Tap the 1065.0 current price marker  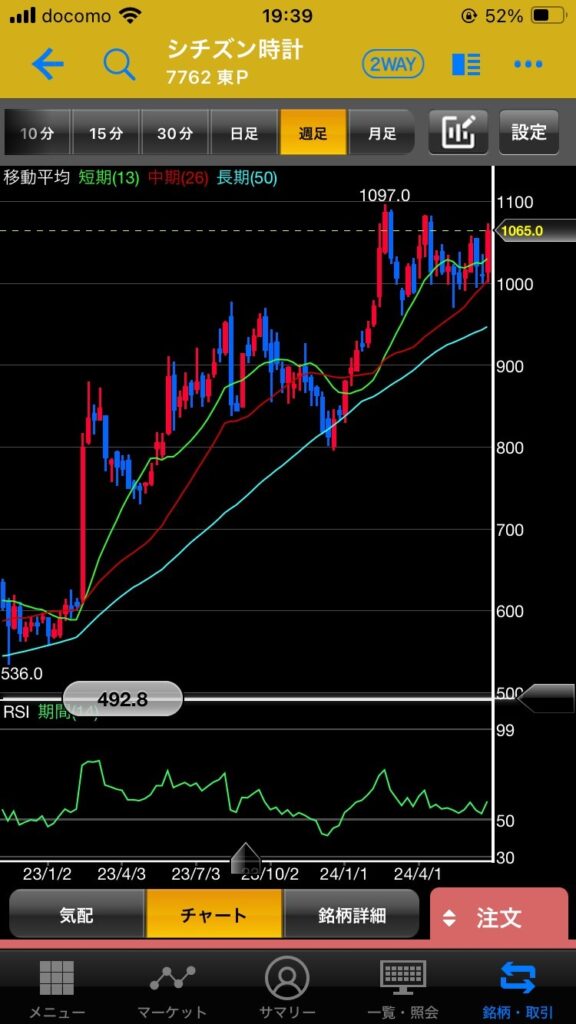(x=535, y=231)
